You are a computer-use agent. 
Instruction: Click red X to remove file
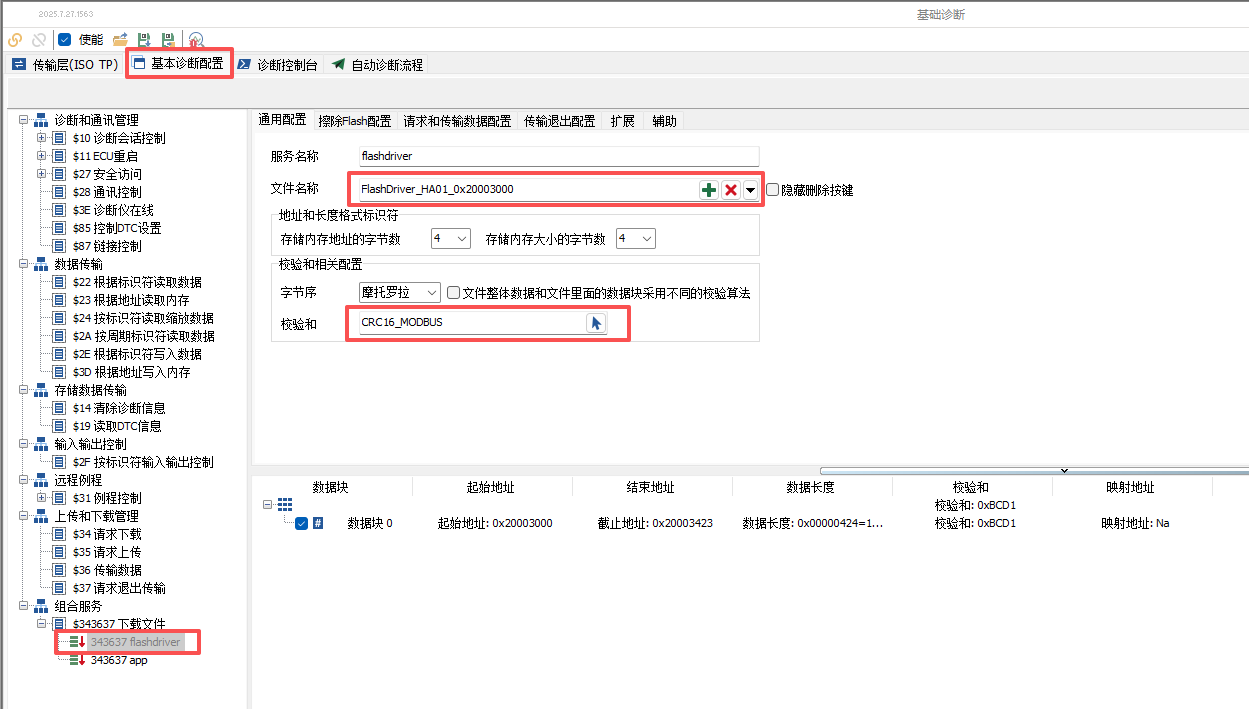(x=731, y=190)
